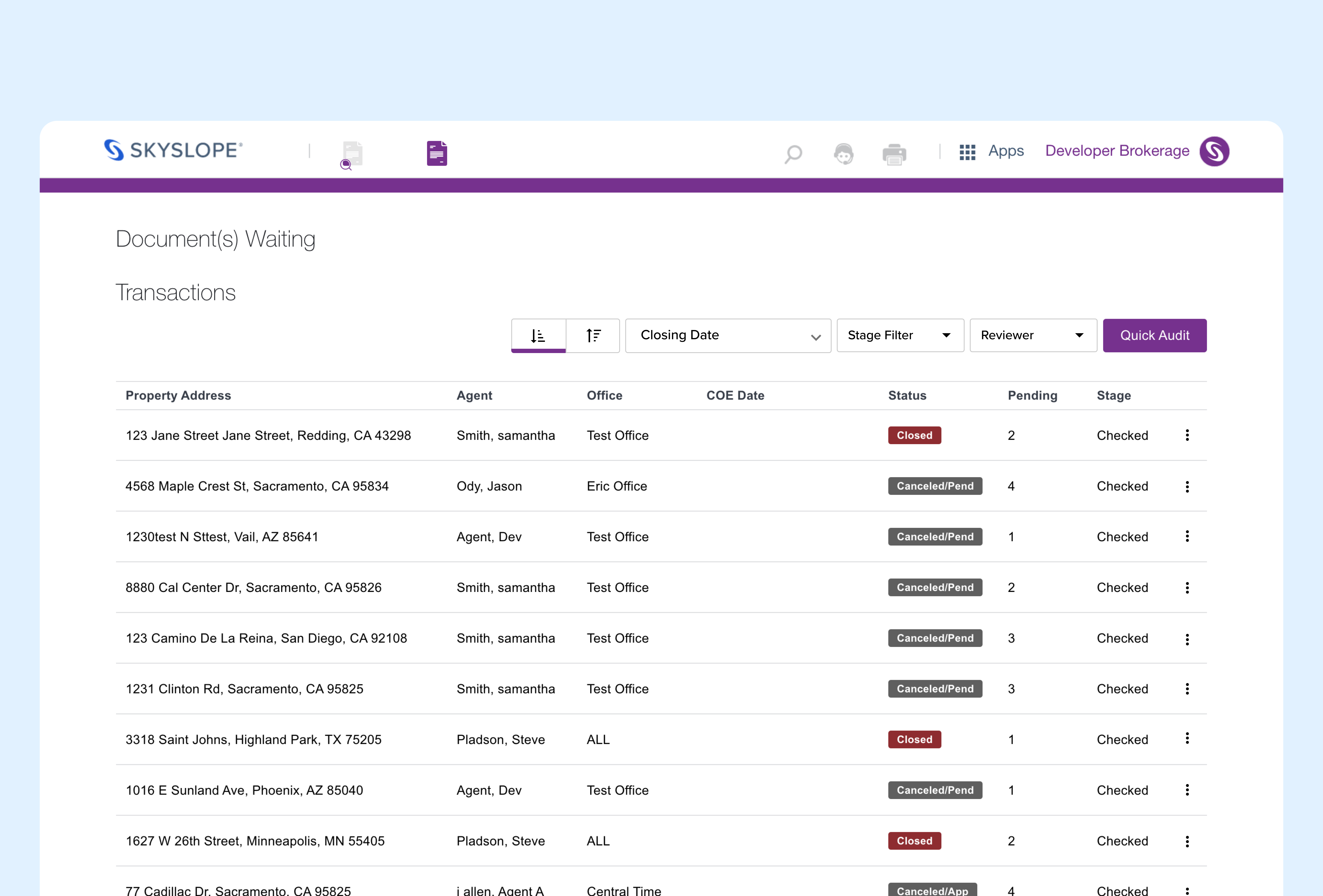Open the Reviewer dropdown

pos(1032,336)
